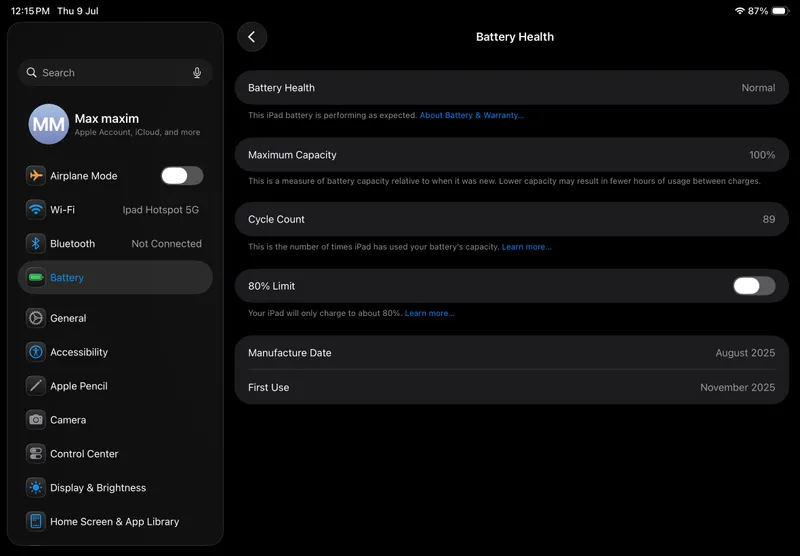Select Home Screen & App Library

pos(115,522)
